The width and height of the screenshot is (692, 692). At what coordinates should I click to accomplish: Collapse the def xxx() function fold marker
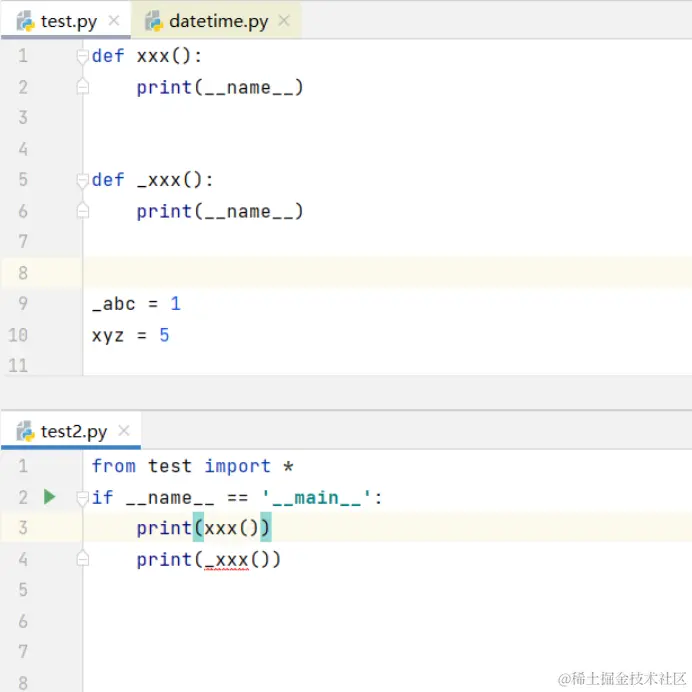tap(83, 56)
